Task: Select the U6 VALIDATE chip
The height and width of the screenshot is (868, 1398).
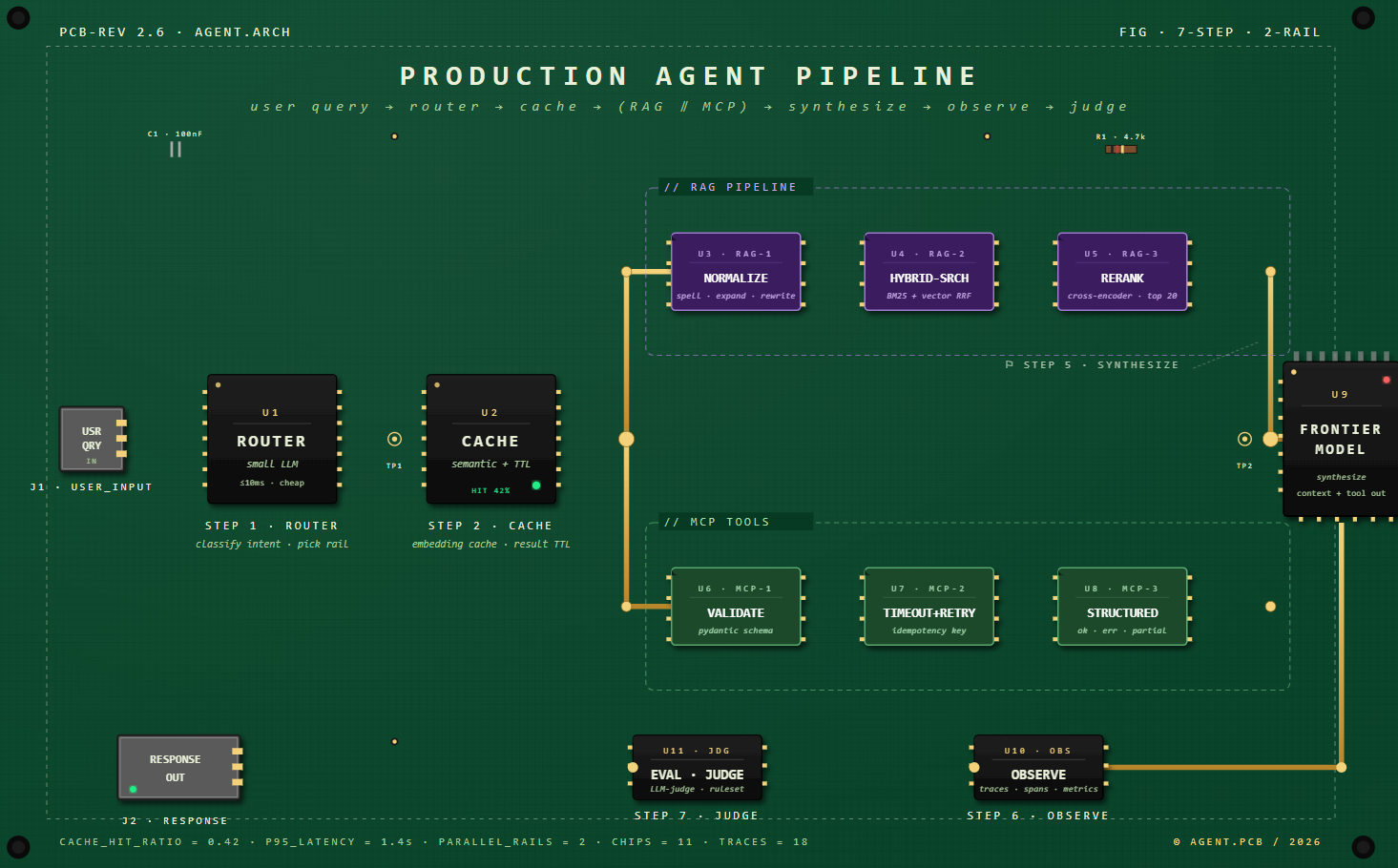Action: (x=736, y=606)
